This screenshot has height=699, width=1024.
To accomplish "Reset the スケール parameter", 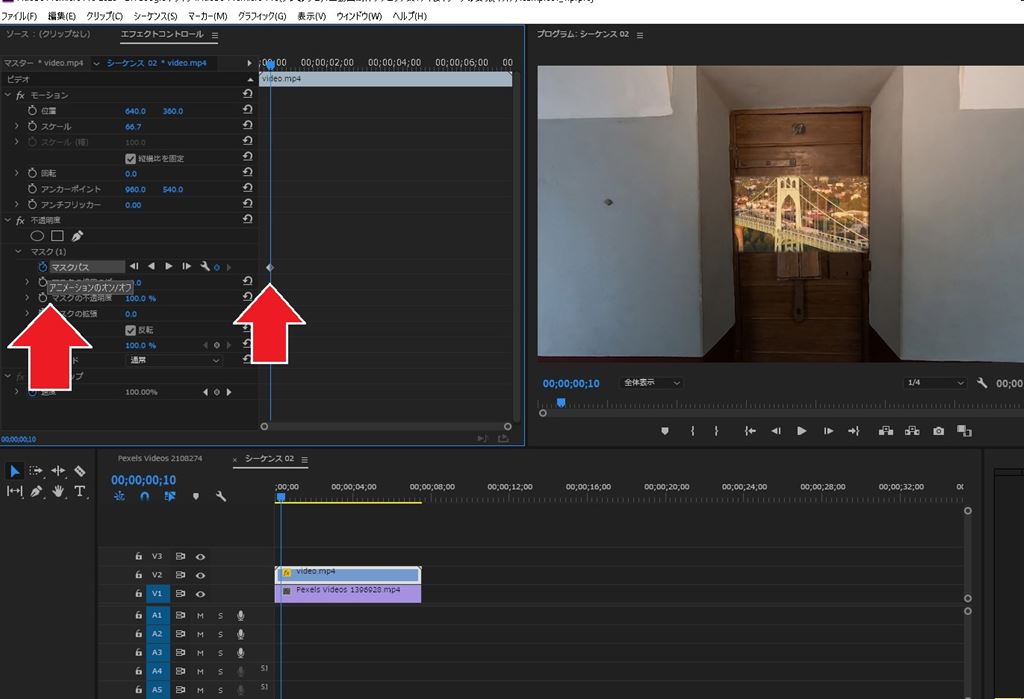I will pos(247,127).
